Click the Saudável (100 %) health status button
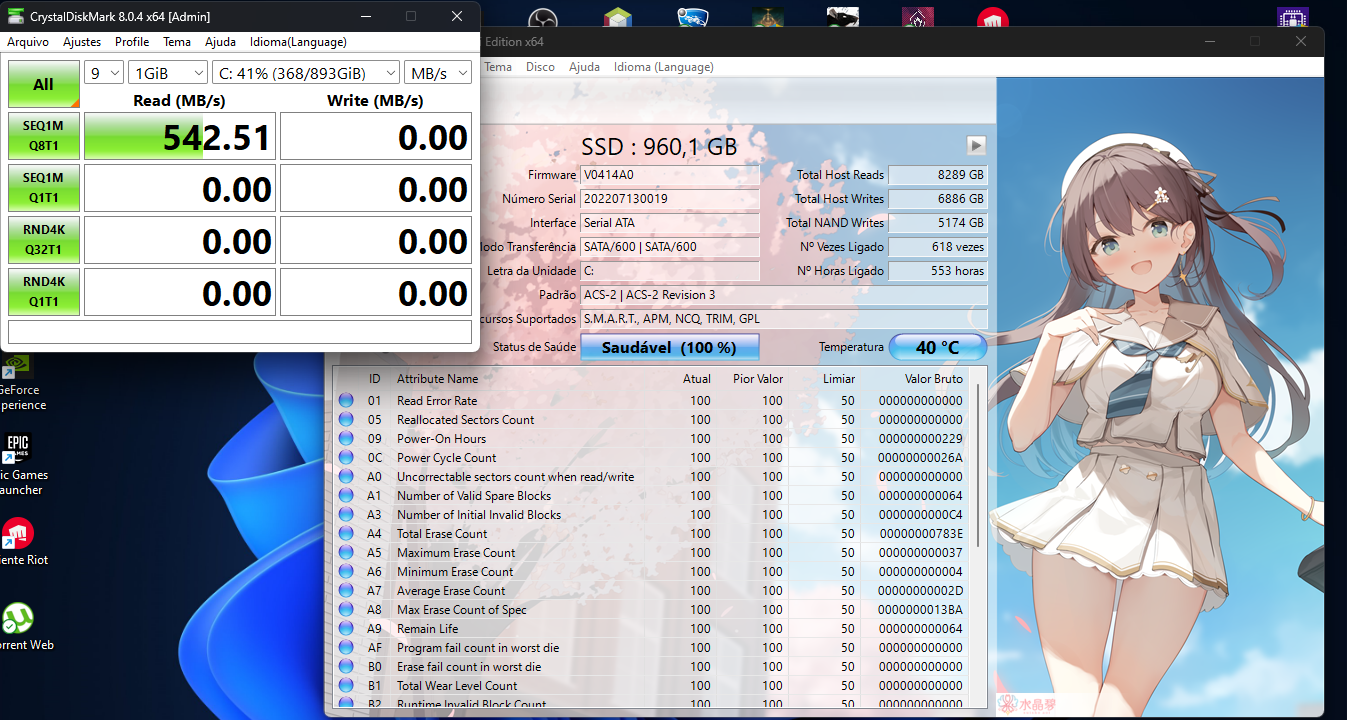The image size is (1347, 720). 669,347
